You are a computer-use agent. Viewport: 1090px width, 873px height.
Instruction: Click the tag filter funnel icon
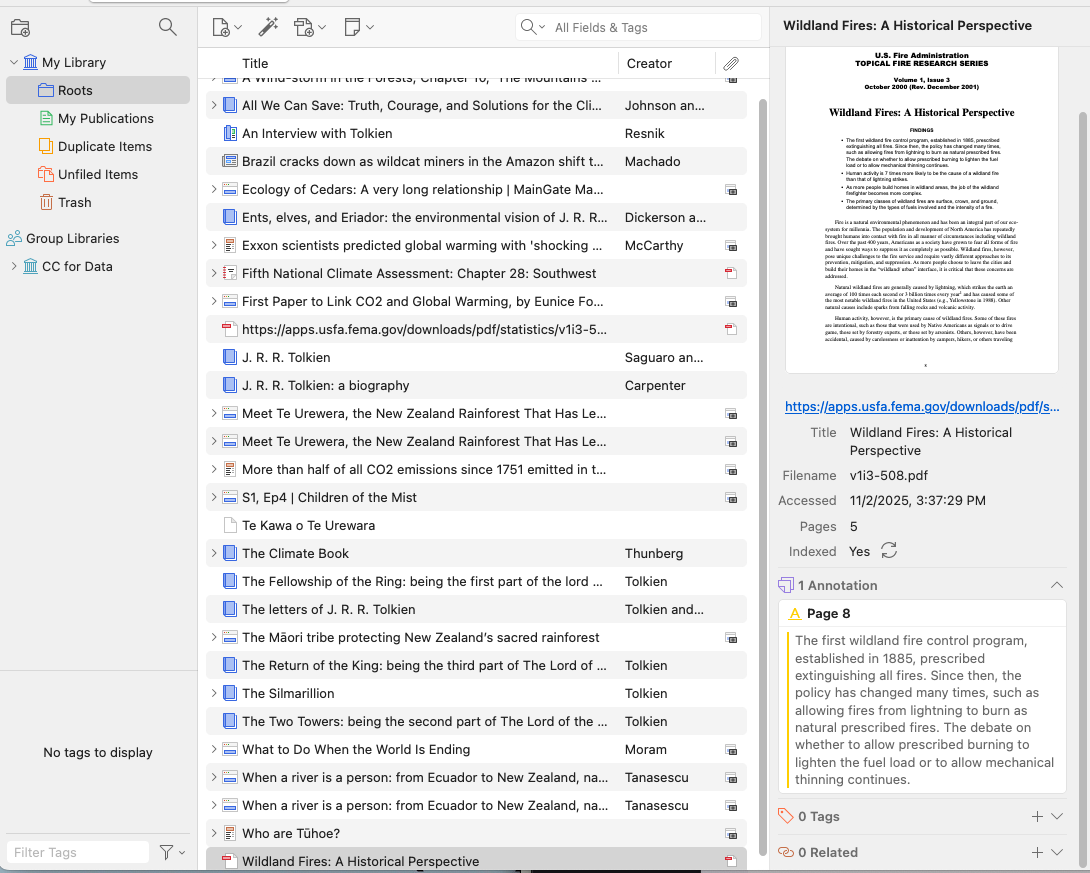pos(167,852)
